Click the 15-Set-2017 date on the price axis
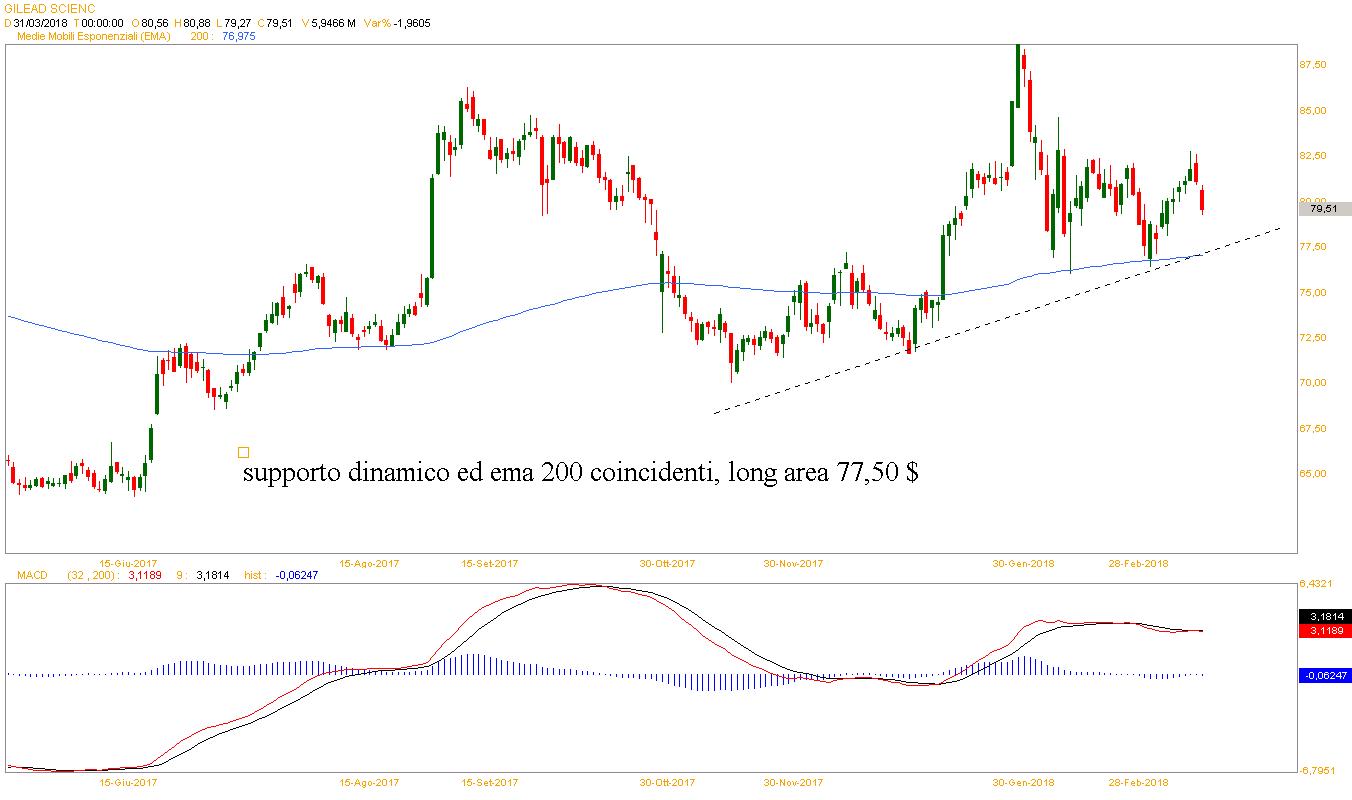The height and width of the screenshot is (800, 1352). pos(489,563)
